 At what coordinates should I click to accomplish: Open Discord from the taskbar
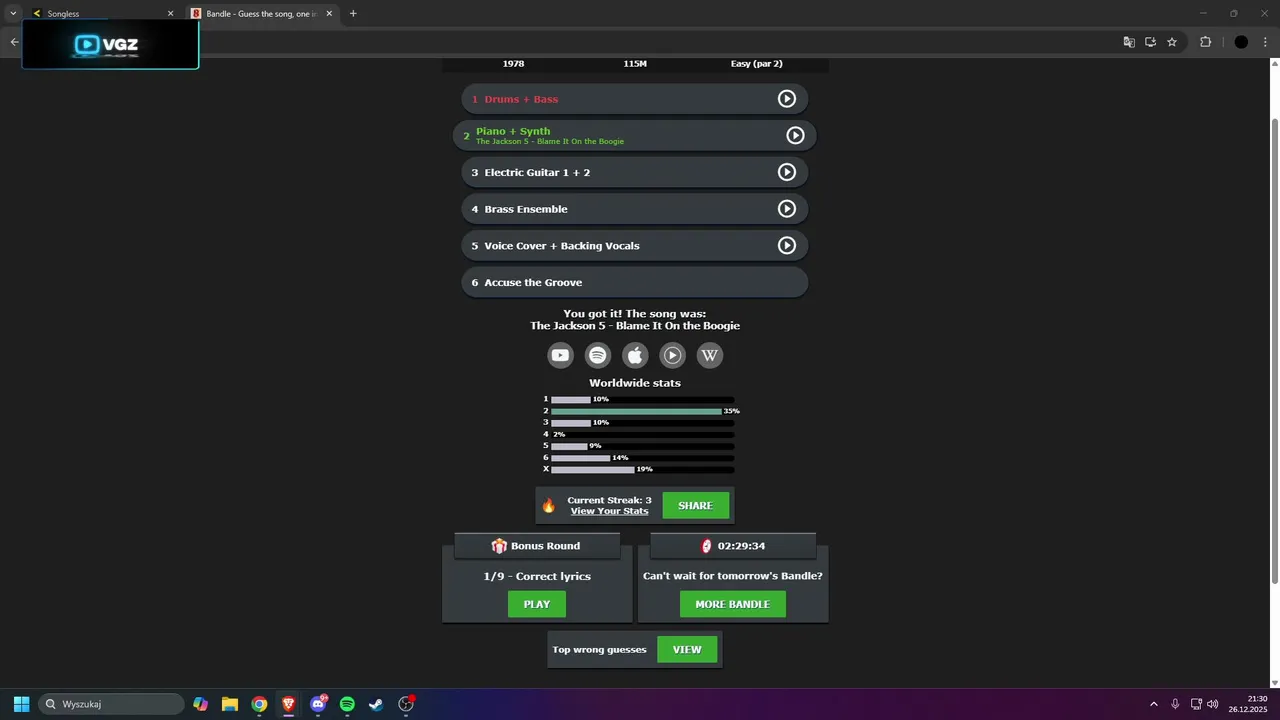tap(318, 704)
